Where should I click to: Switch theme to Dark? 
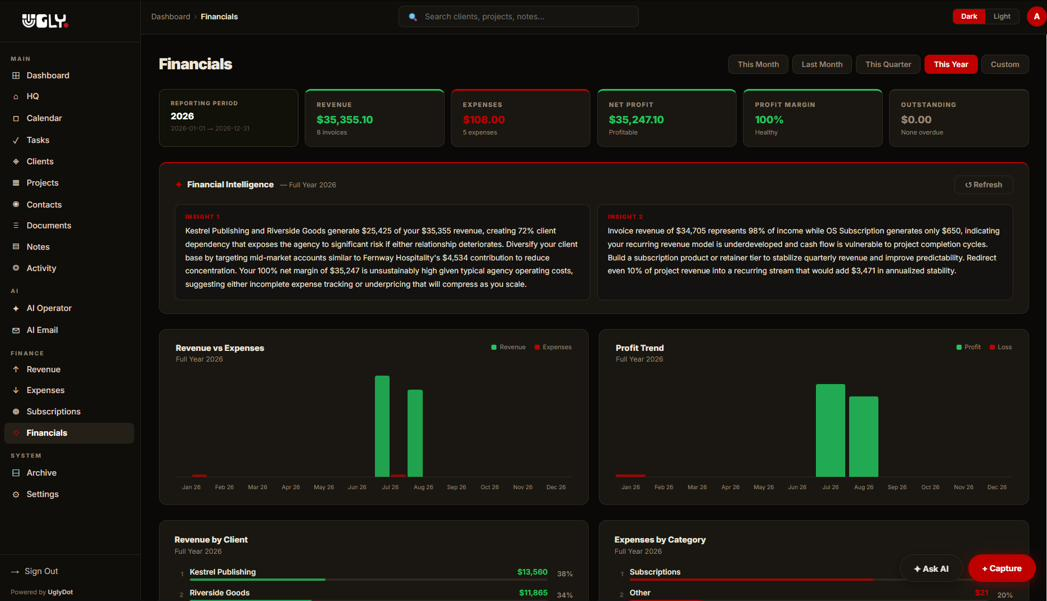[969, 17]
